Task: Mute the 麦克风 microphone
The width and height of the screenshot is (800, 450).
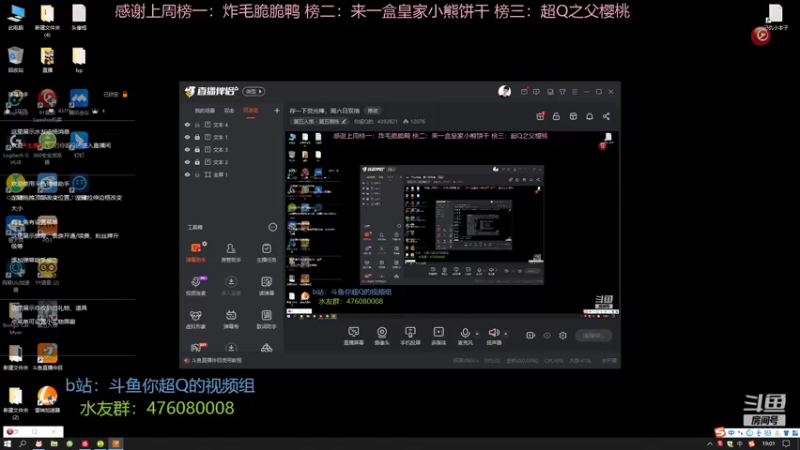Action: click(465, 336)
